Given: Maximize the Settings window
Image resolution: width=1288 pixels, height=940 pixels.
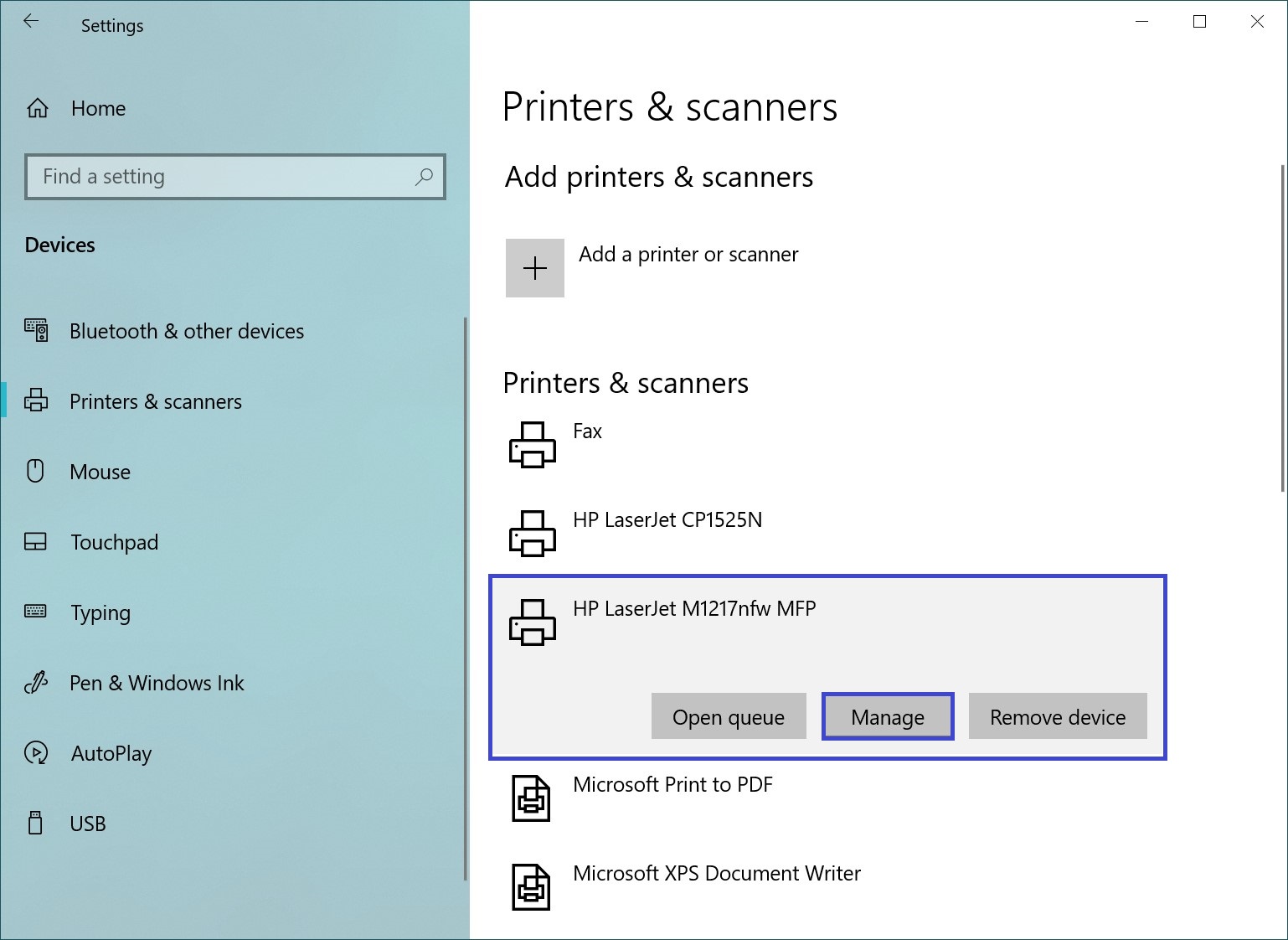Looking at the screenshot, I should coord(1199,22).
